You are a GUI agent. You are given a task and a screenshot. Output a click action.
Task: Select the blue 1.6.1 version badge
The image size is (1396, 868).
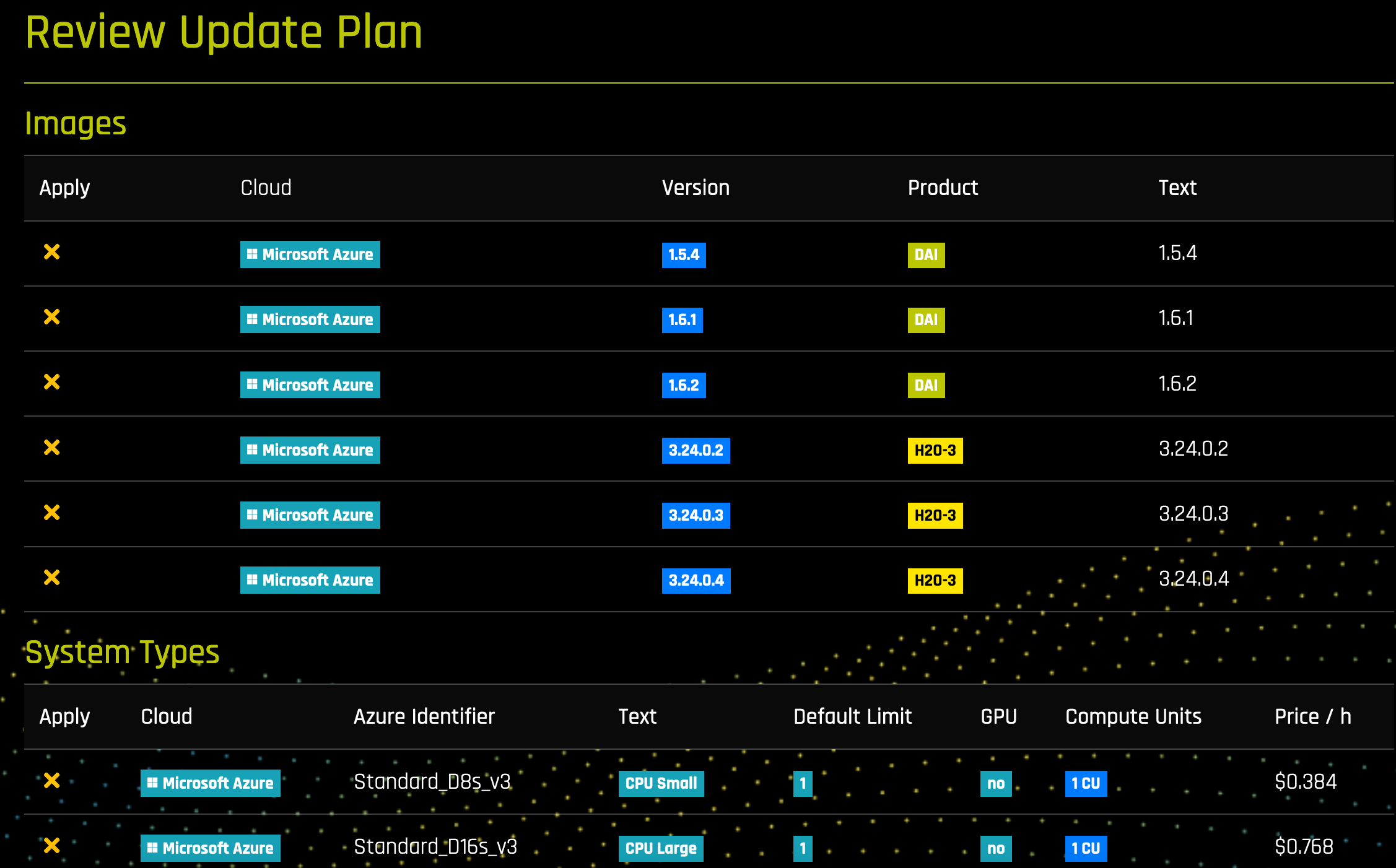click(x=683, y=320)
